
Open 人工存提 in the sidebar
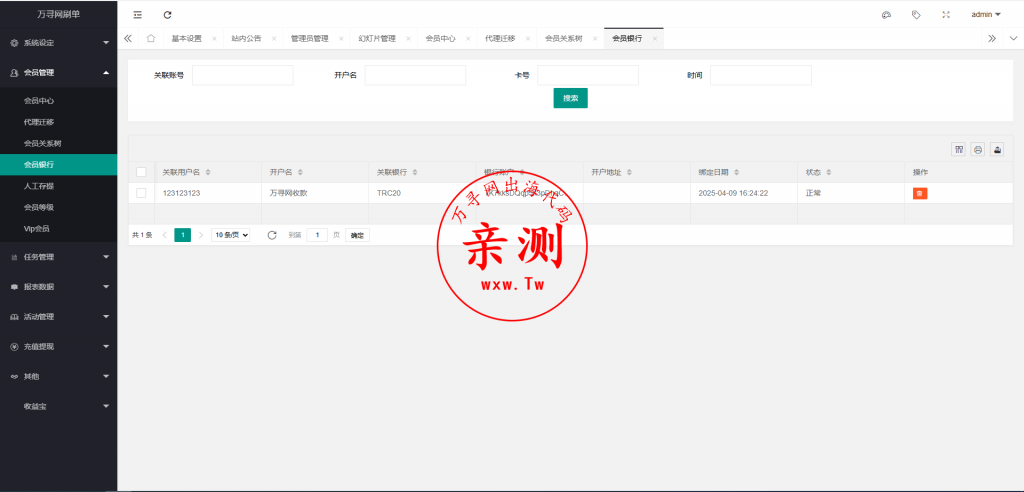click(59, 186)
